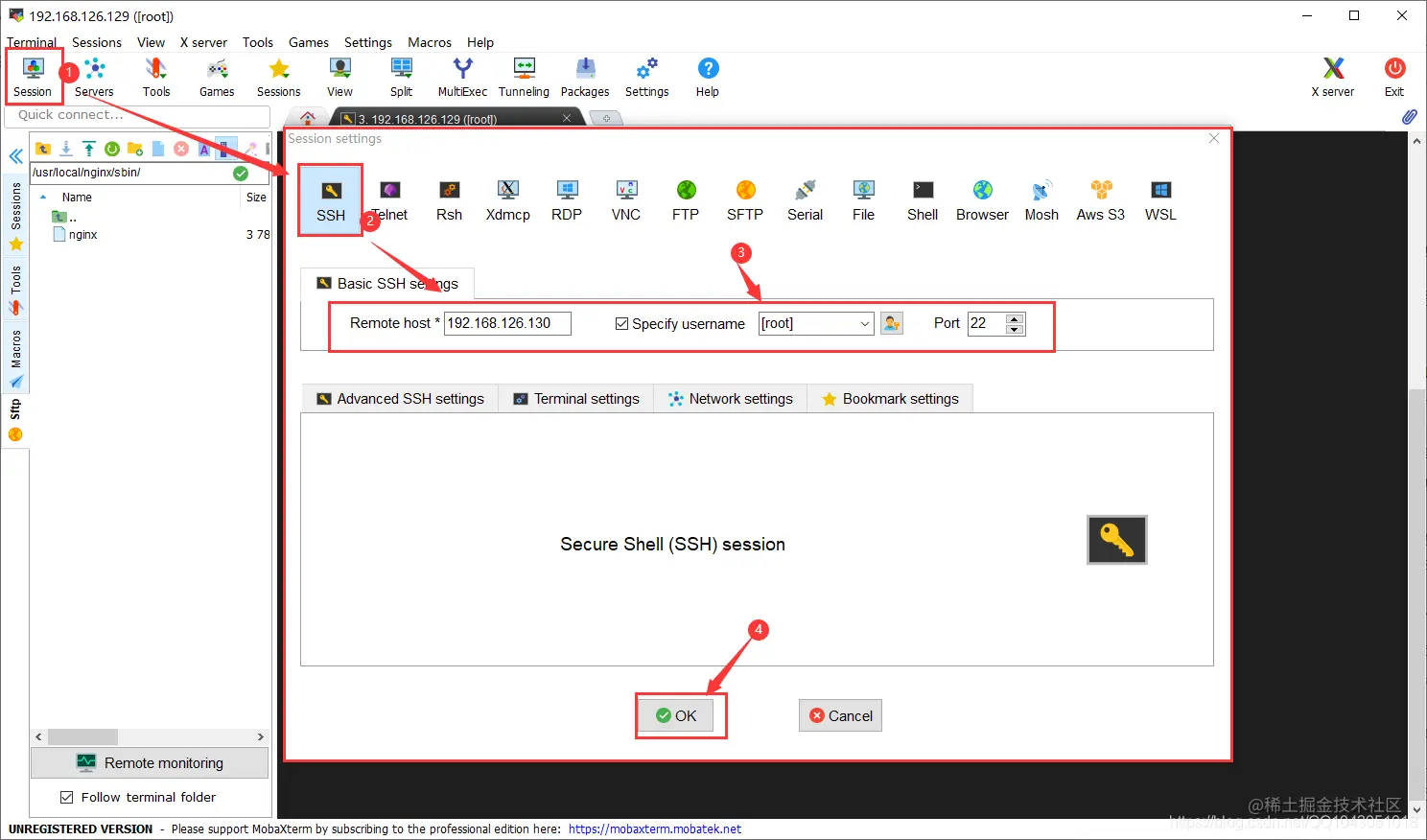Select Browser session type
1427x840 pixels.
(982, 200)
